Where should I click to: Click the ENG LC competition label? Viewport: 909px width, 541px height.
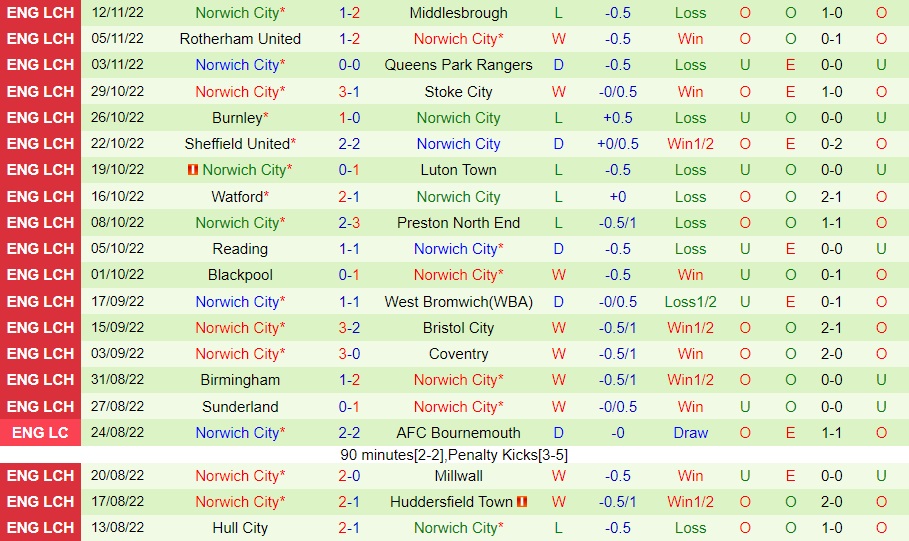point(41,433)
